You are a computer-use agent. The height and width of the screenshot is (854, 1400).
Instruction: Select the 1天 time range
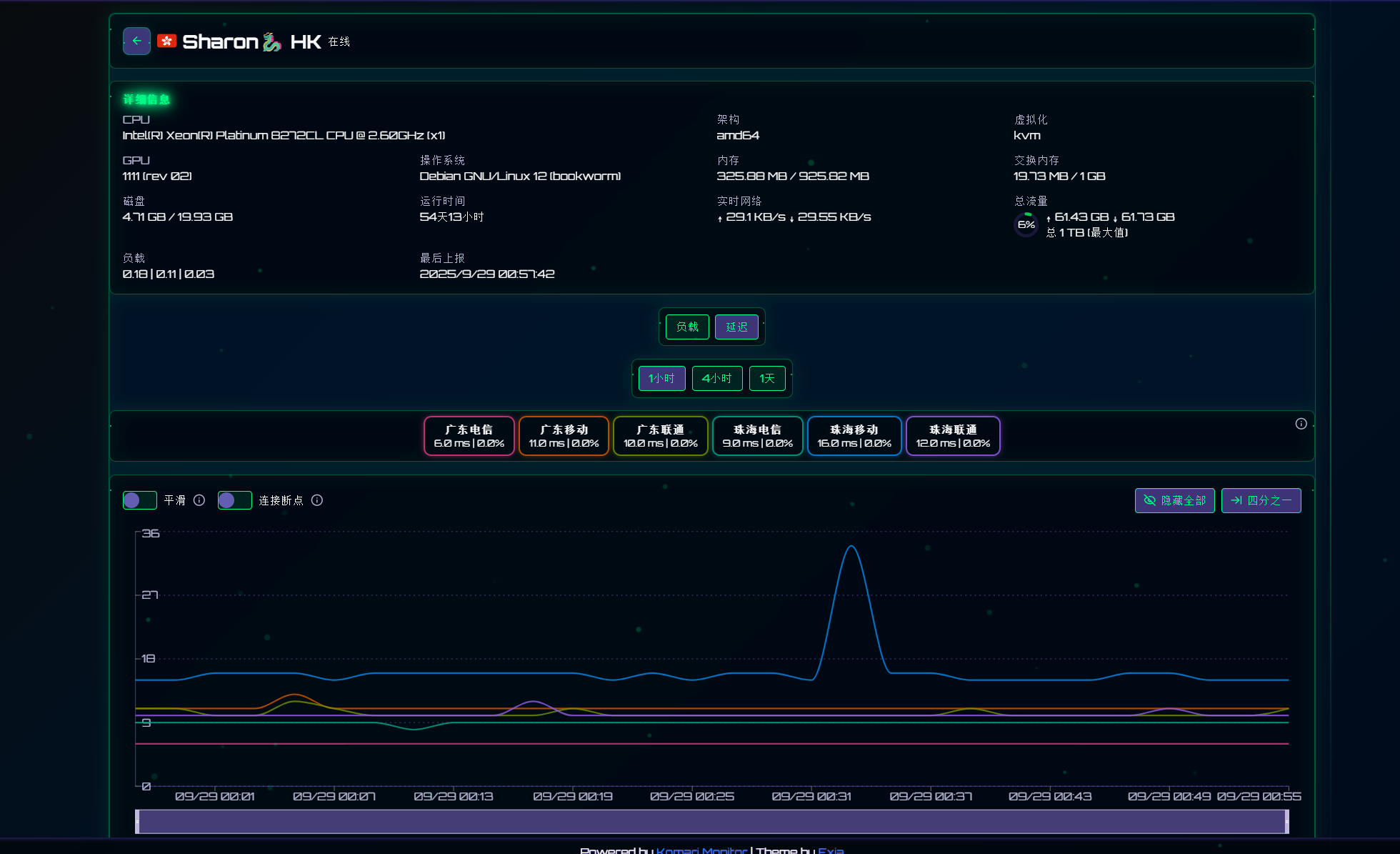click(766, 378)
